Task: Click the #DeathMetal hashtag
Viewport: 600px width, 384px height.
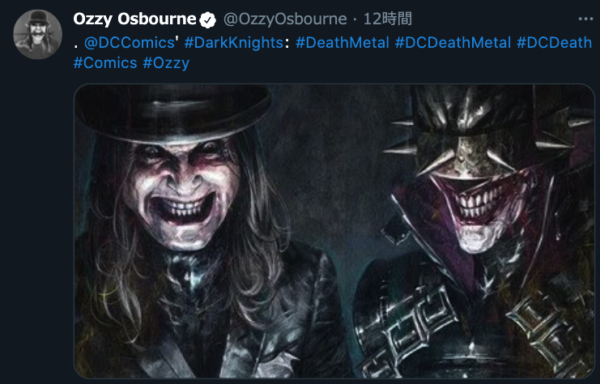Action: coord(342,42)
